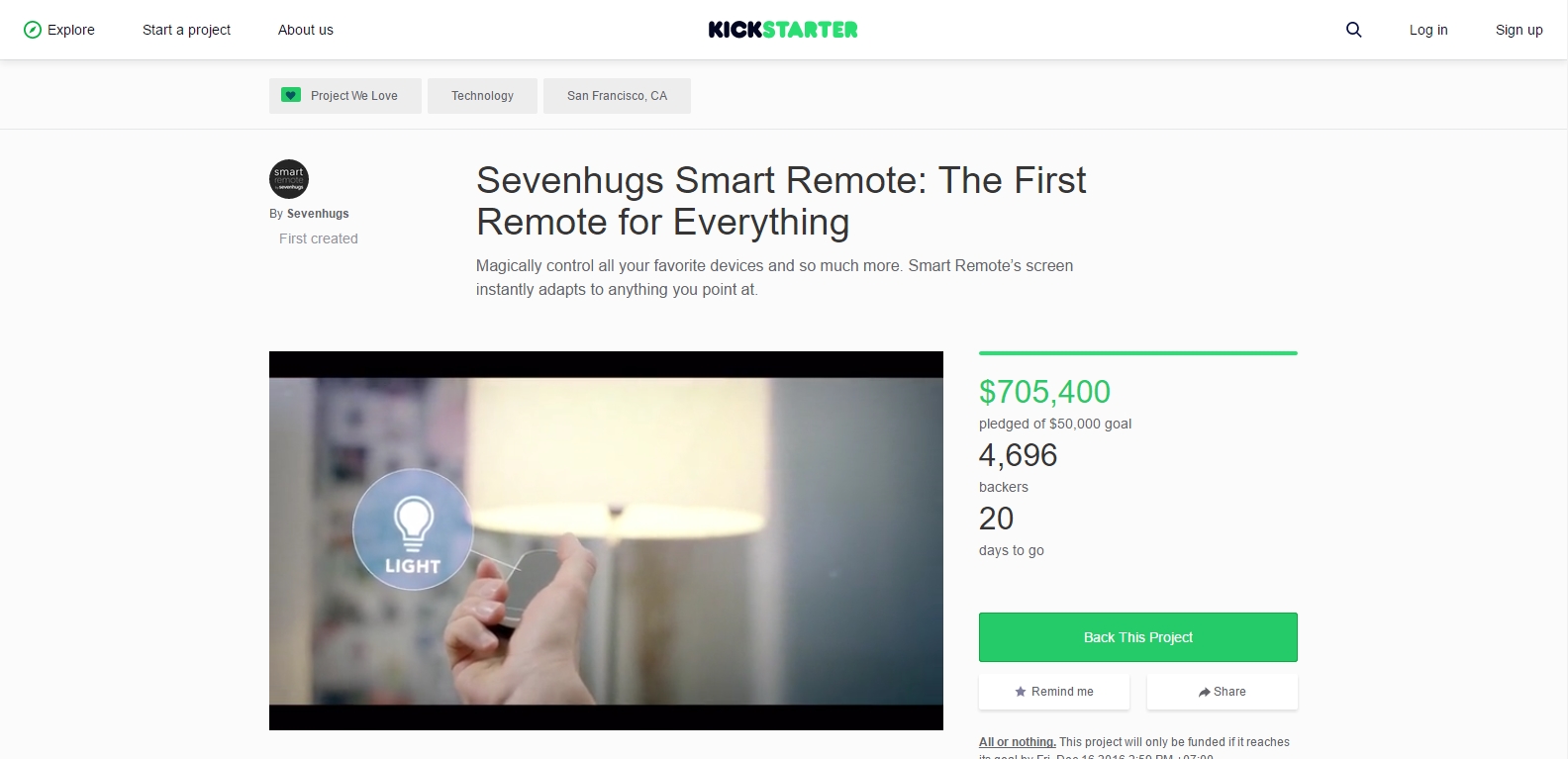Click the green heart Project We Love icon
Screen dimensions: 1568x759
(290, 95)
